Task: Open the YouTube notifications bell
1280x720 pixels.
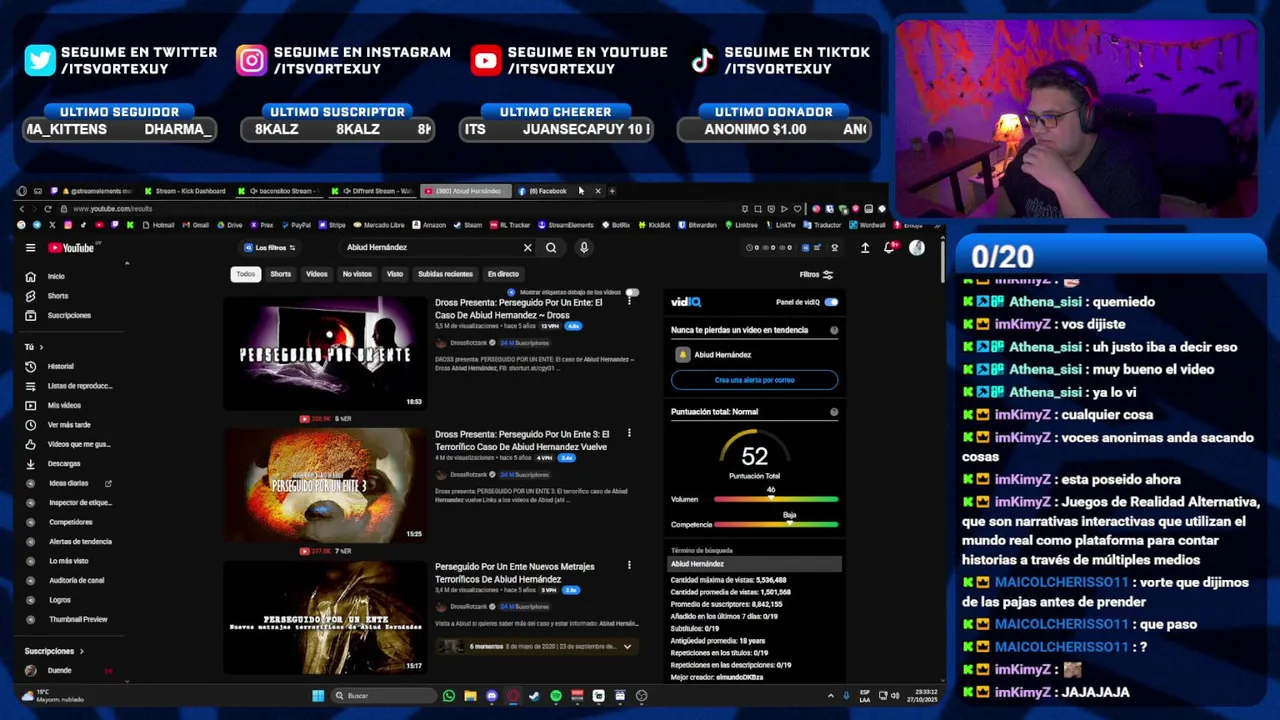Action: (x=888, y=248)
